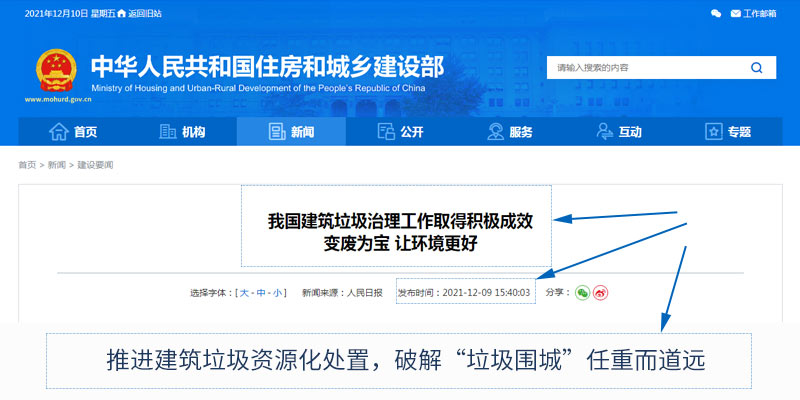
Task: Click the ministry title 中华人民共和国住房和城乡建设部
Action: 267,67
